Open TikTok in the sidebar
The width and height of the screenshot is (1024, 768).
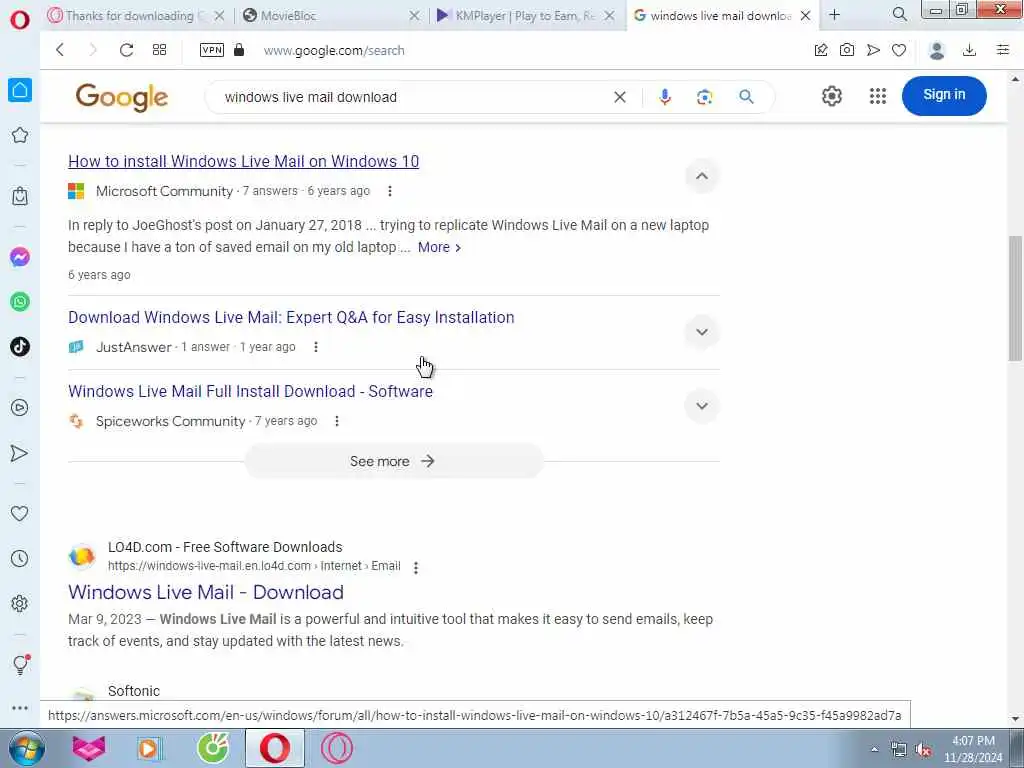(20, 346)
